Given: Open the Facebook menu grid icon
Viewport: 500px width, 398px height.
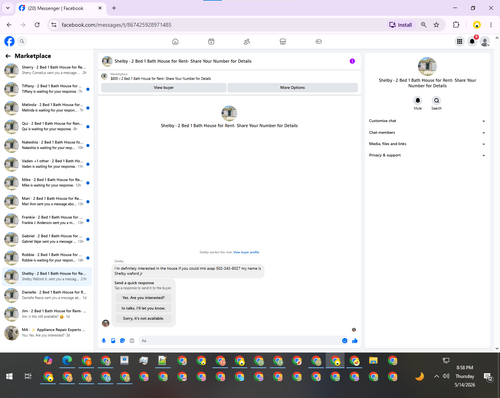Looking at the screenshot, I should 459,41.
